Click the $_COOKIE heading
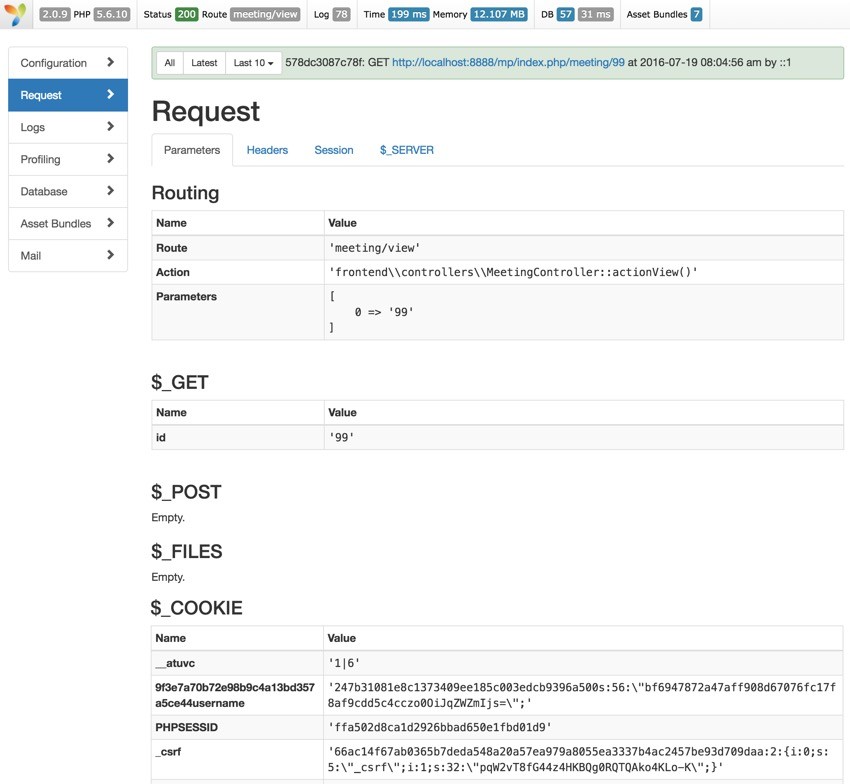Viewport: 850px width, 784px height. tap(196, 607)
